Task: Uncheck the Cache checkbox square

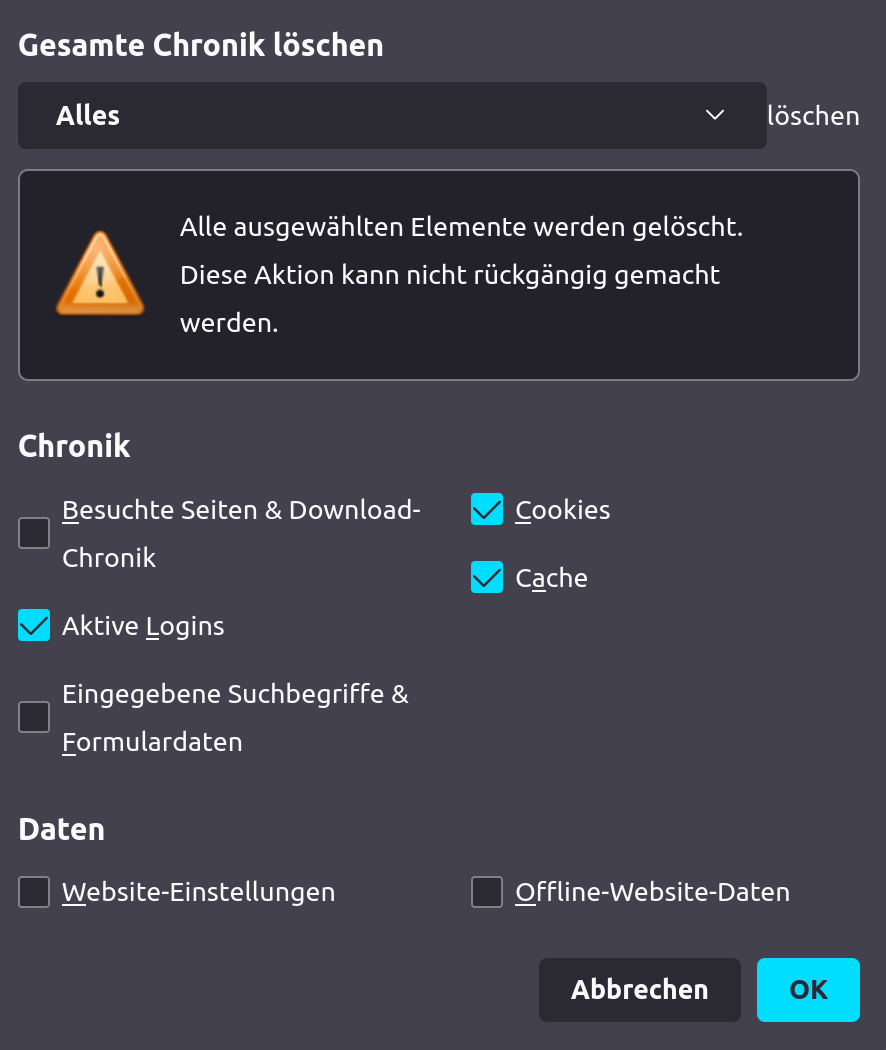Action: click(487, 577)
